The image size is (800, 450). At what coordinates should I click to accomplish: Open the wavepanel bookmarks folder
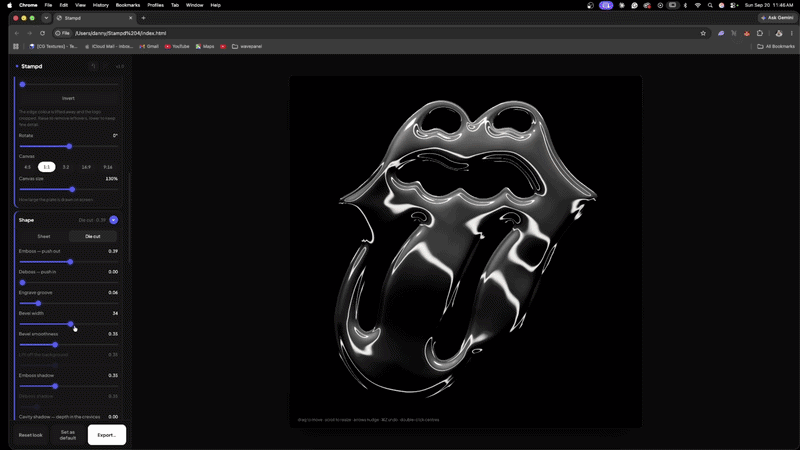[x=247, y=46]
